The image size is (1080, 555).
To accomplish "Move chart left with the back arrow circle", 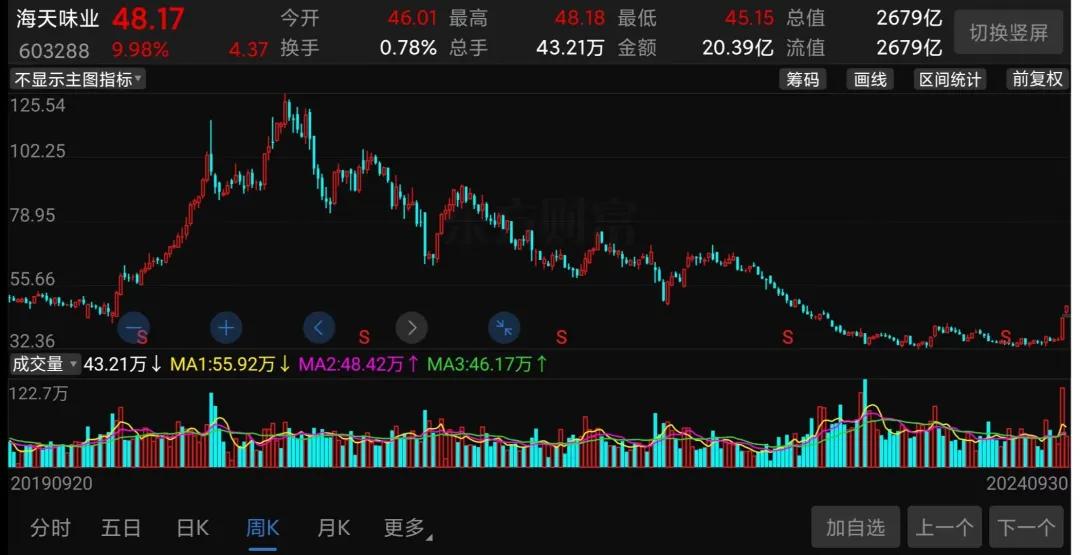I will 319,328.
